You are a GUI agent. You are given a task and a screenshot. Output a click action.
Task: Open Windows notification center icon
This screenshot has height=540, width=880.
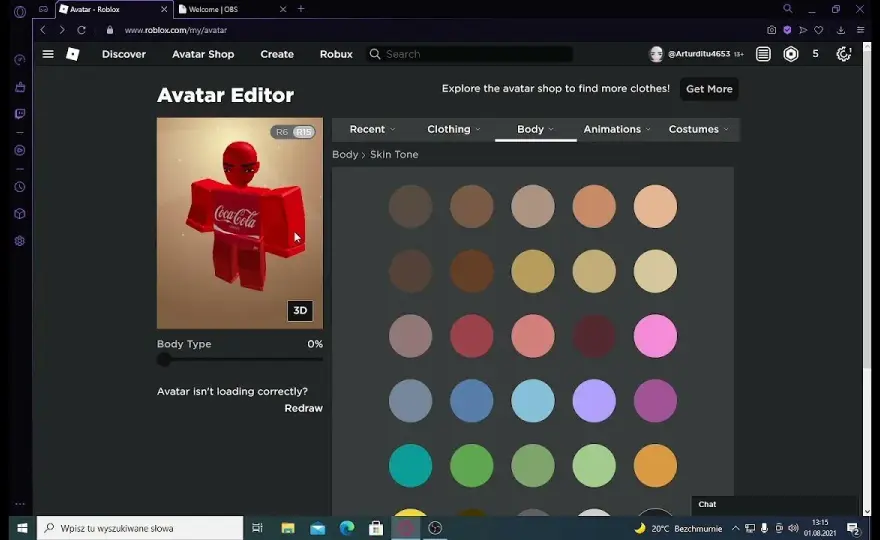point(853,528)
